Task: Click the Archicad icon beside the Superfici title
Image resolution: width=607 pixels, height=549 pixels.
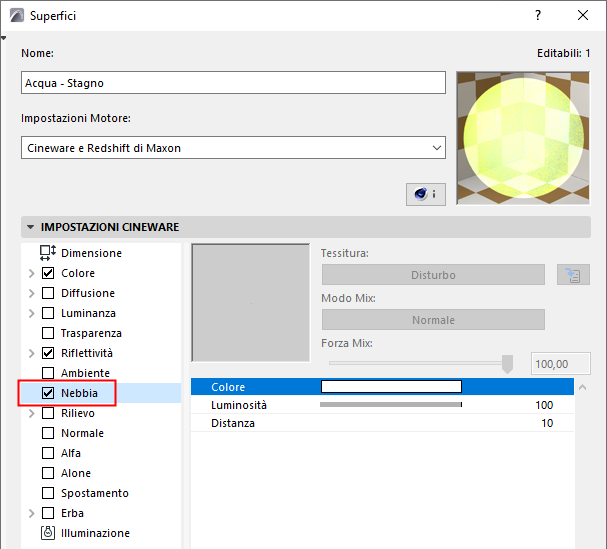Action: coord(17,16)
